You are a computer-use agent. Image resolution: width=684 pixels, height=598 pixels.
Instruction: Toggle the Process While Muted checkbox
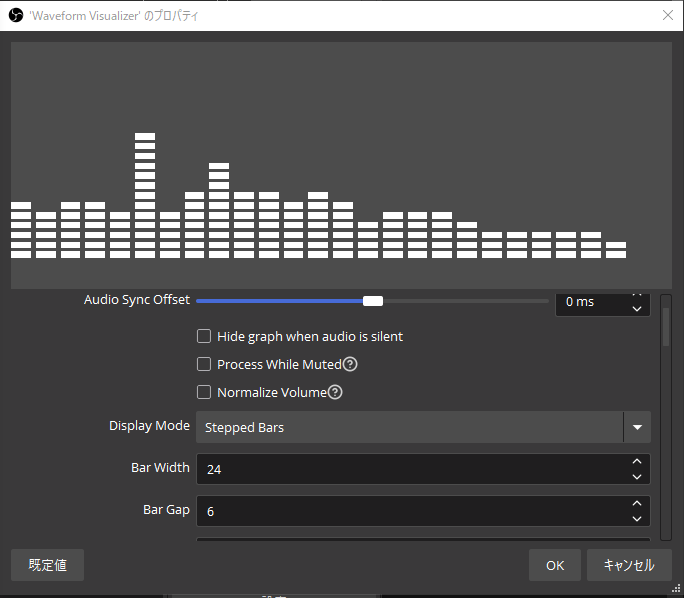coord(204,365)
